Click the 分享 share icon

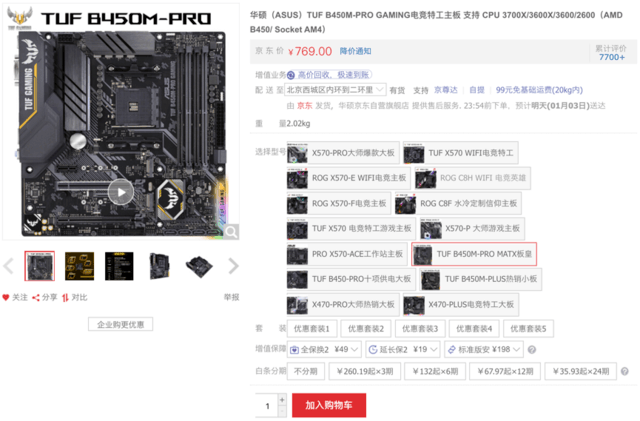point(36,298)
